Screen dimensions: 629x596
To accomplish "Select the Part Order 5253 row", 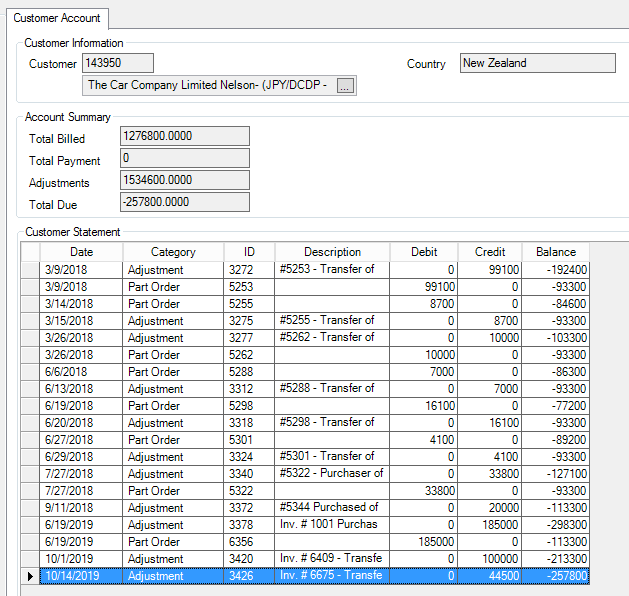I will point(314,287).
